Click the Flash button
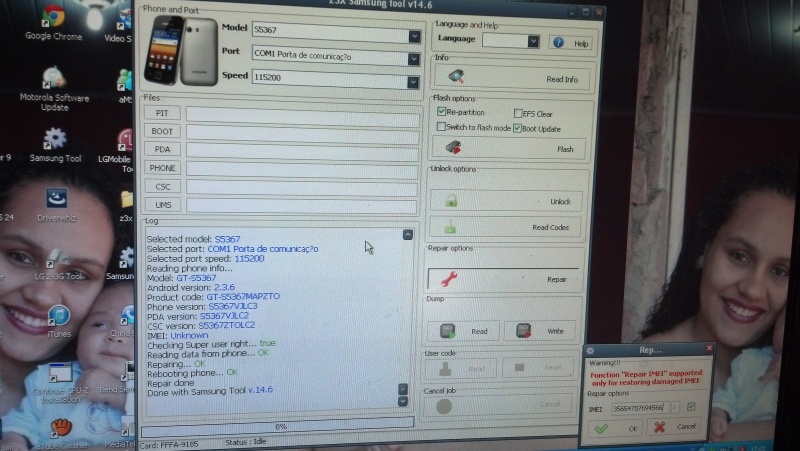The height and width of the screenshot is (451, 800). pos(509,148)
